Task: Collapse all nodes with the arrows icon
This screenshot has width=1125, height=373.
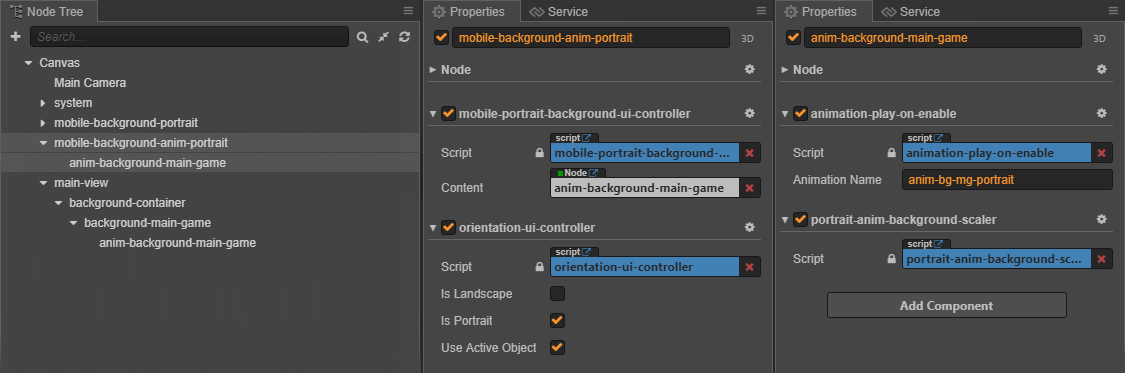Action: (x=384, y=37)
